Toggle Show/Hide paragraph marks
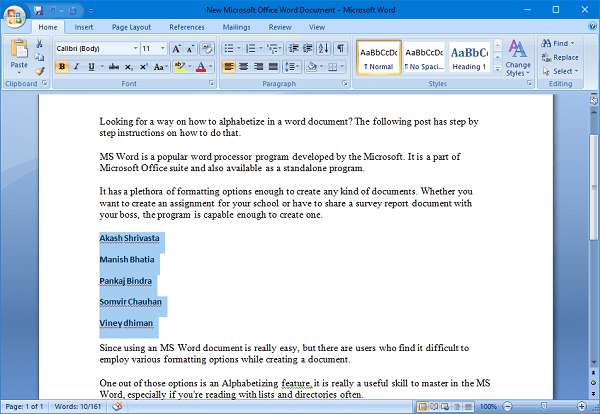The height and width of the screenshot is (414, 600). [340, 48]
